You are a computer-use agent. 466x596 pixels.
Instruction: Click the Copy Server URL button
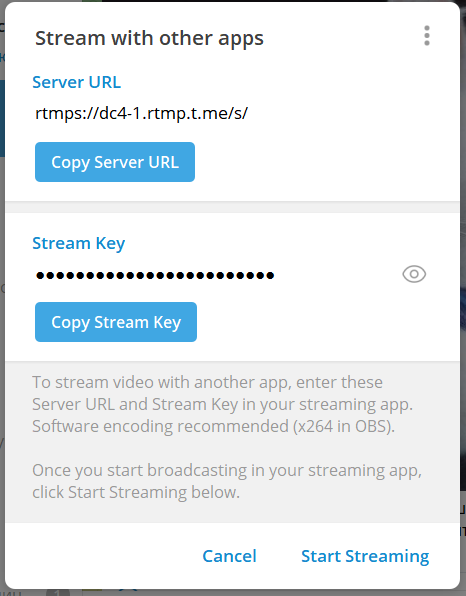pos(115,162)
